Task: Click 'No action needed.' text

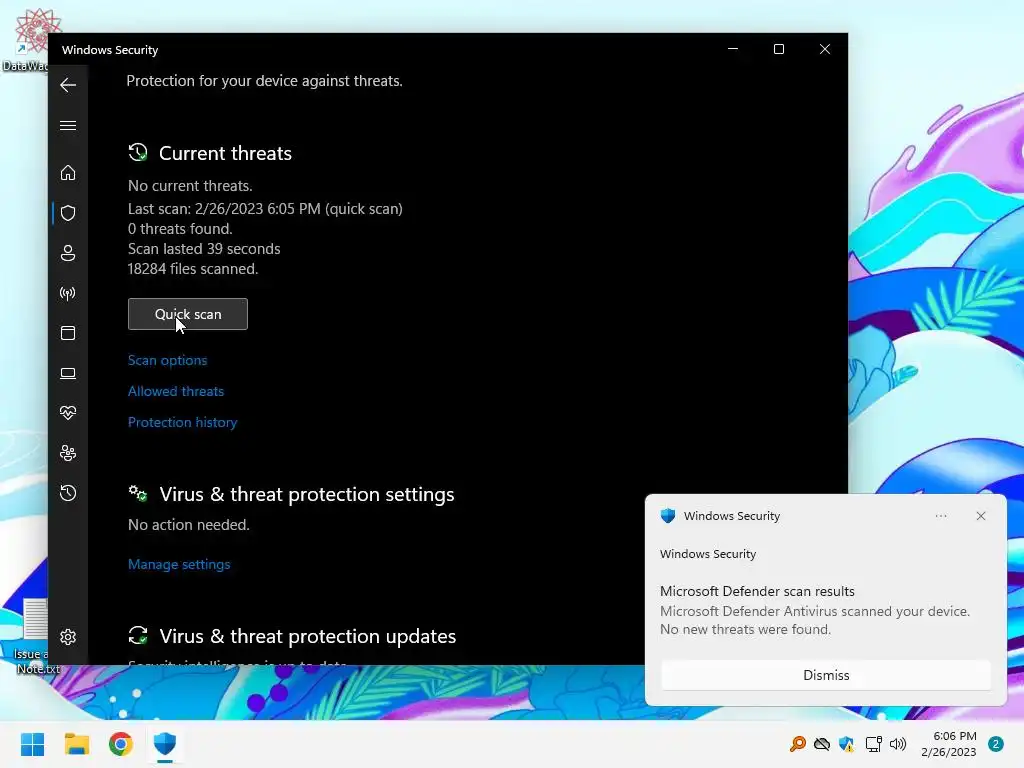Action: coord(189,525)
